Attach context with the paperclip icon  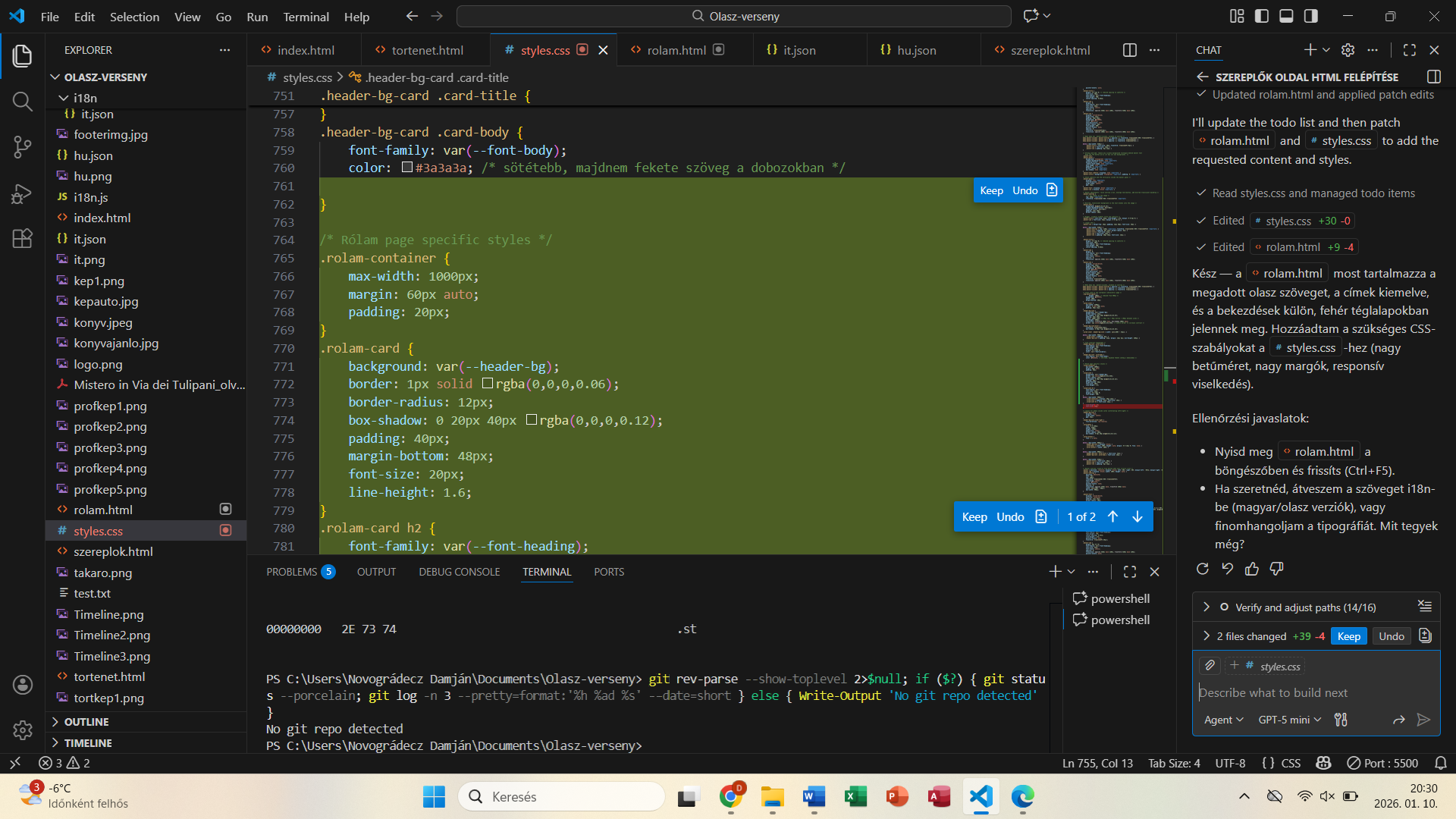(x=1210, y=666)
